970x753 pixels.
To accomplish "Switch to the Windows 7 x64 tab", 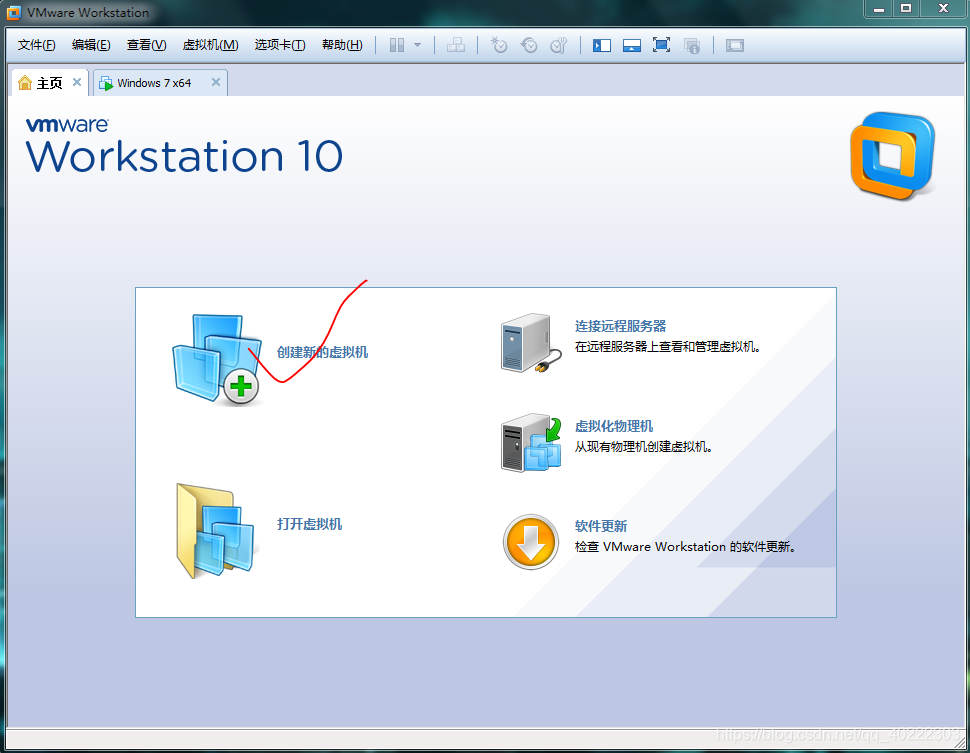I will [x=155, y=83].
